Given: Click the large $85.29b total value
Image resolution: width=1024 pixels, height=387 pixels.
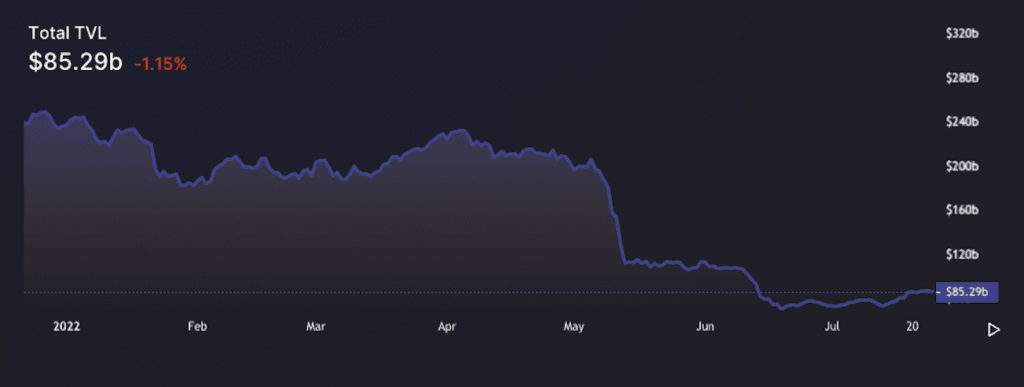Looking at the screenshot, I should click(75, 62).
